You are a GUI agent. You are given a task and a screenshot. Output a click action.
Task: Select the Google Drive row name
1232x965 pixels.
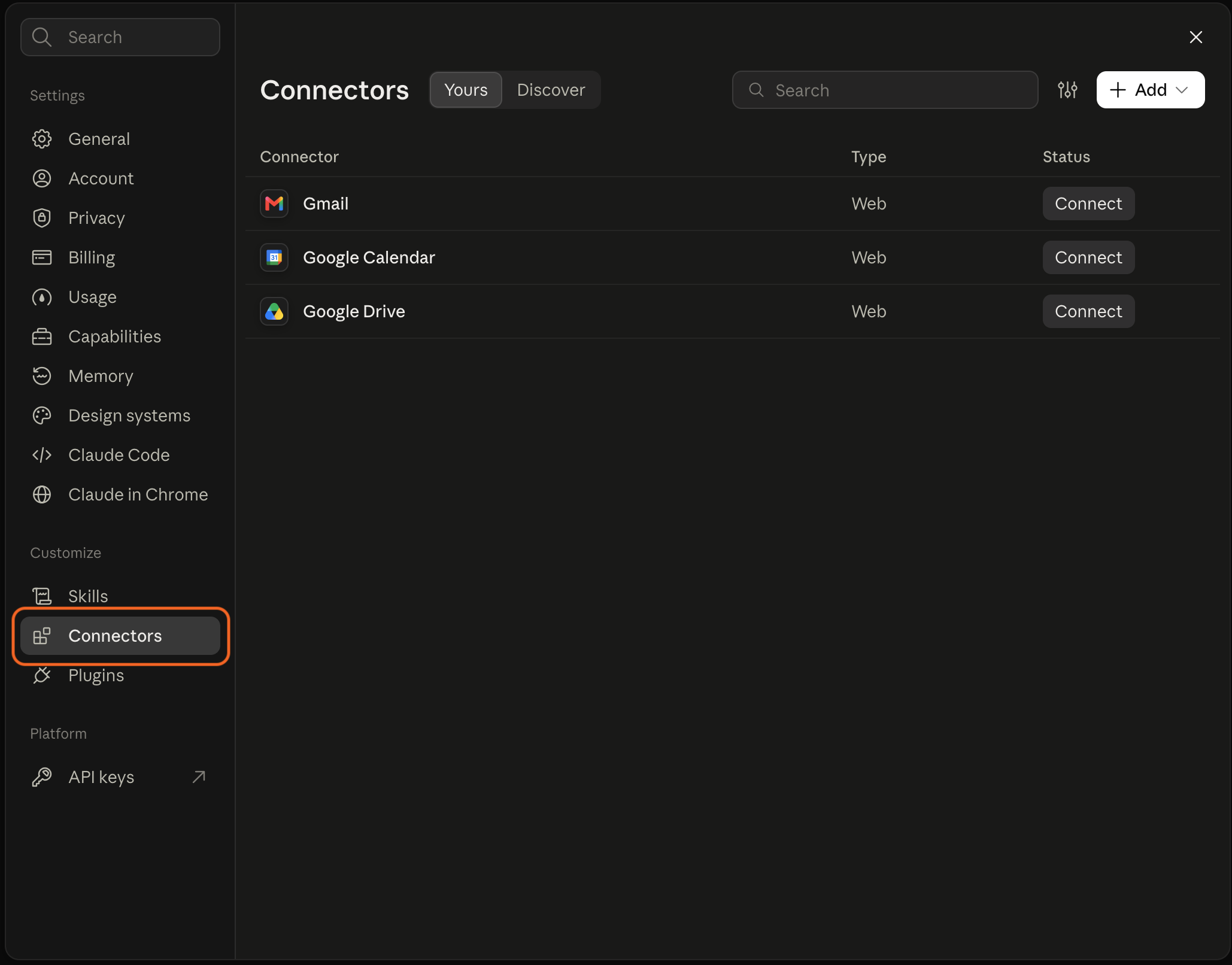(354, 311)
